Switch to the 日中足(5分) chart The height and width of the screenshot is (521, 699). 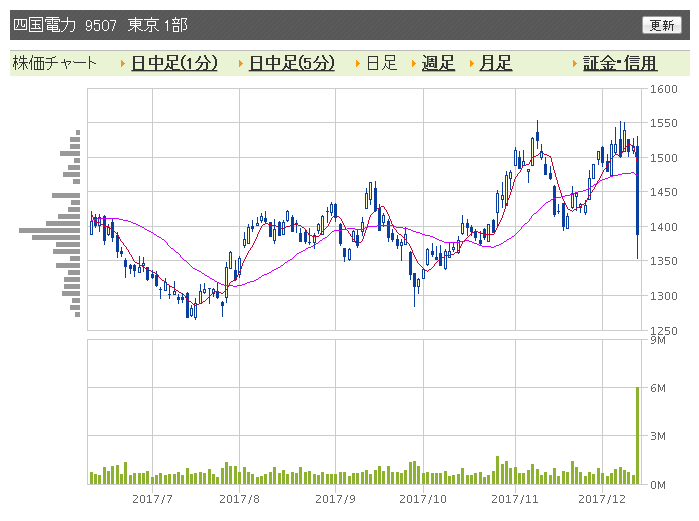point(292,63)
